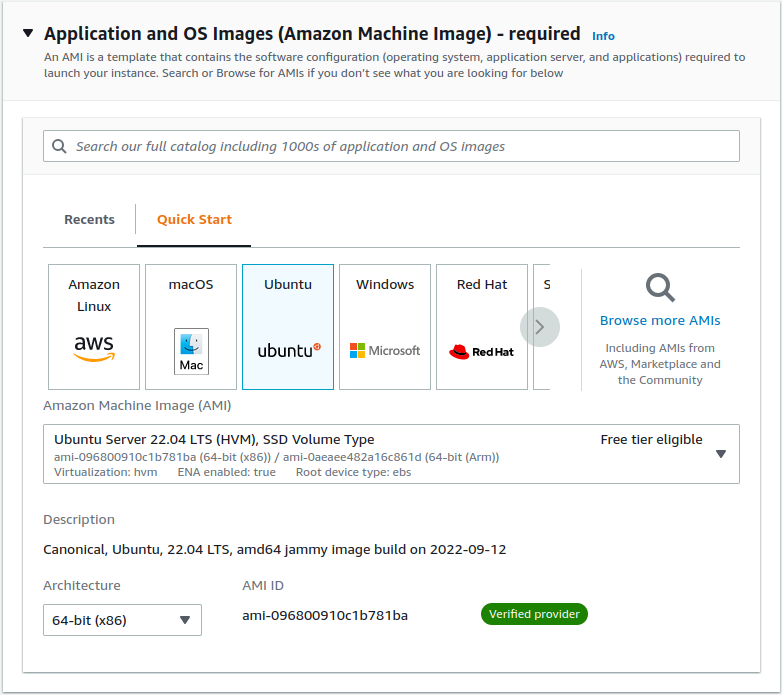
Task: Click the AMI ID ami-096800910c1b781ba text
Action: pos(325,616)
